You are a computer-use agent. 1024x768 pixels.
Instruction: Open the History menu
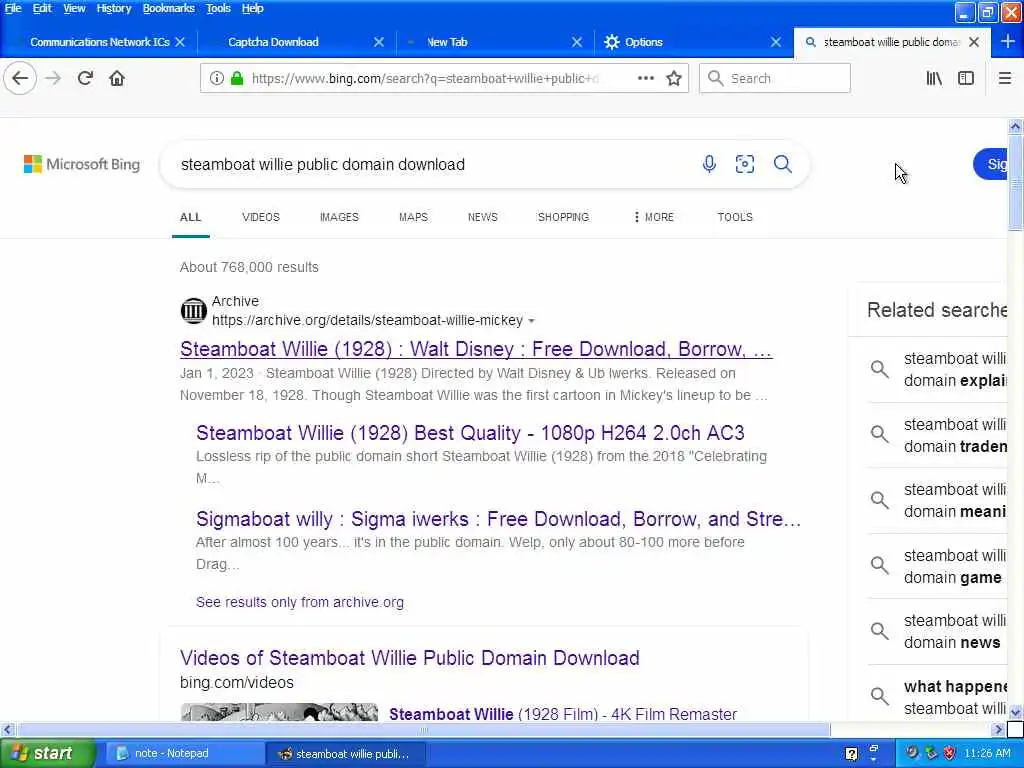(x=114, y=8)
